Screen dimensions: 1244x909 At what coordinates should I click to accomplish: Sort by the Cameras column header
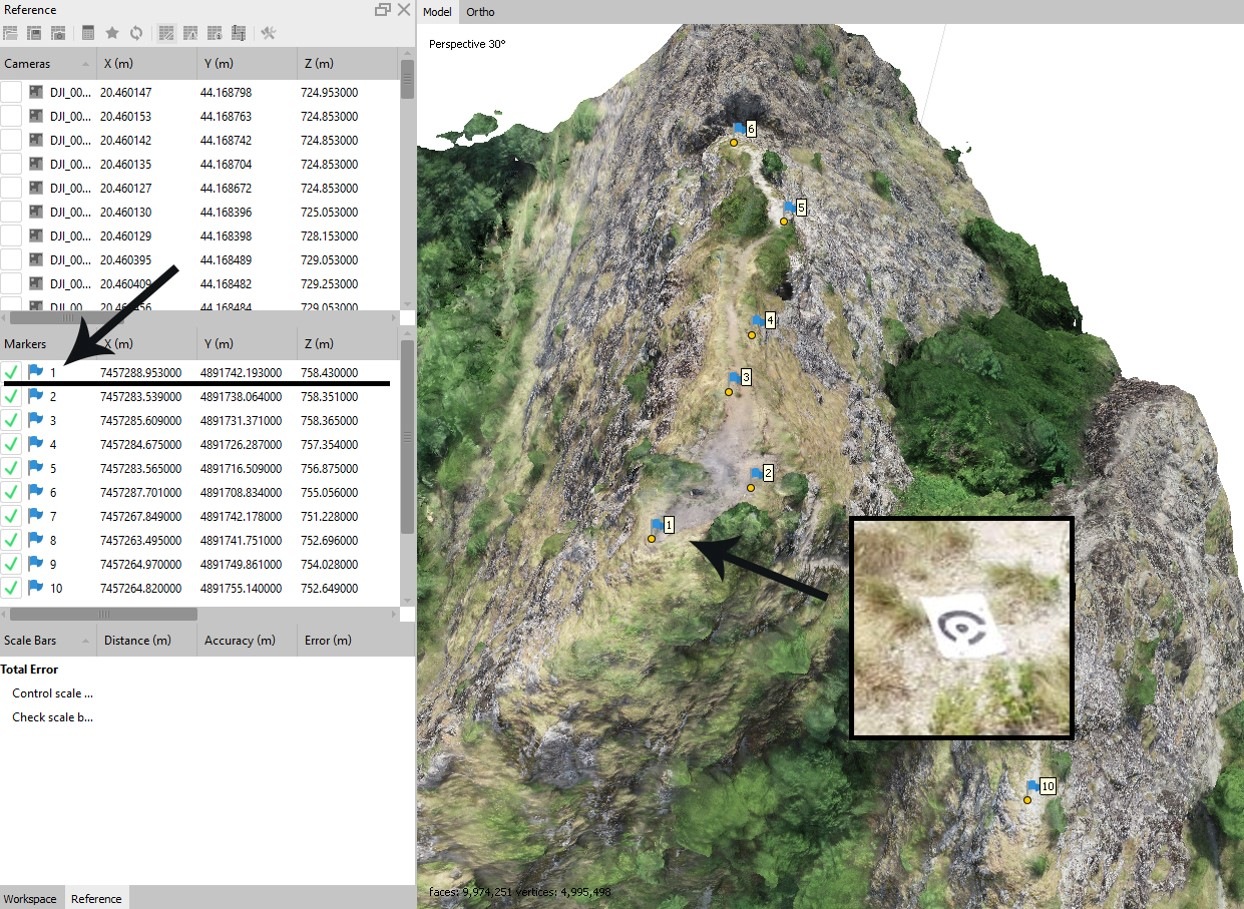(x=48, y=64)
